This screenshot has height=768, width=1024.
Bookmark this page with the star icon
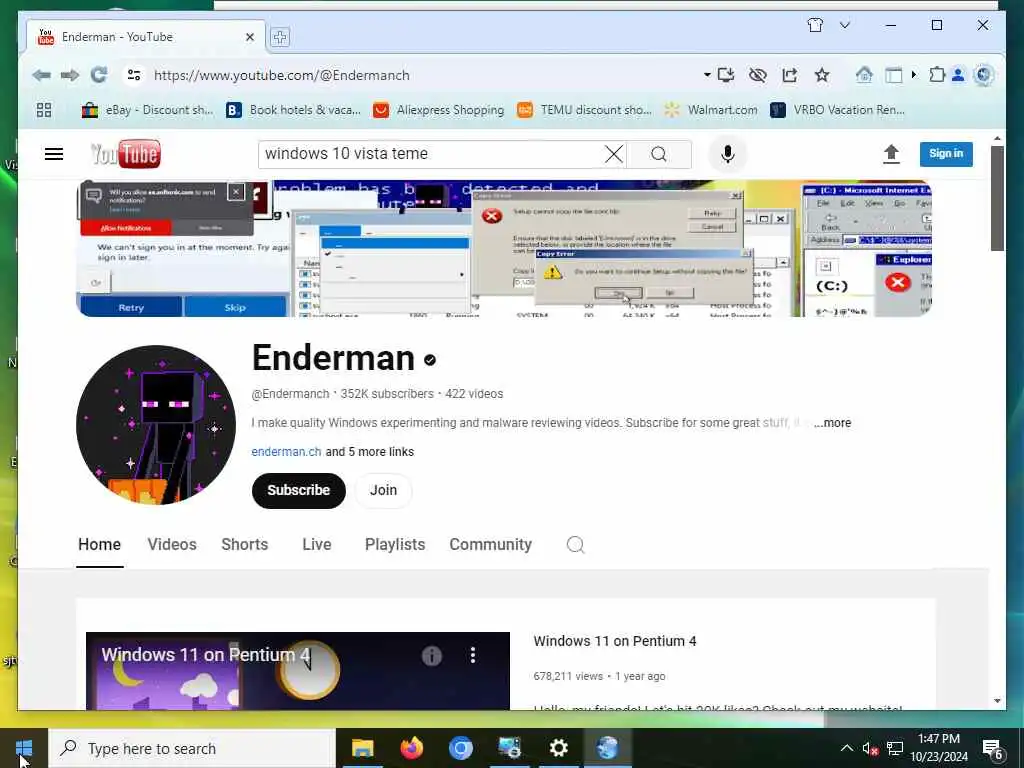click(822, 75)
